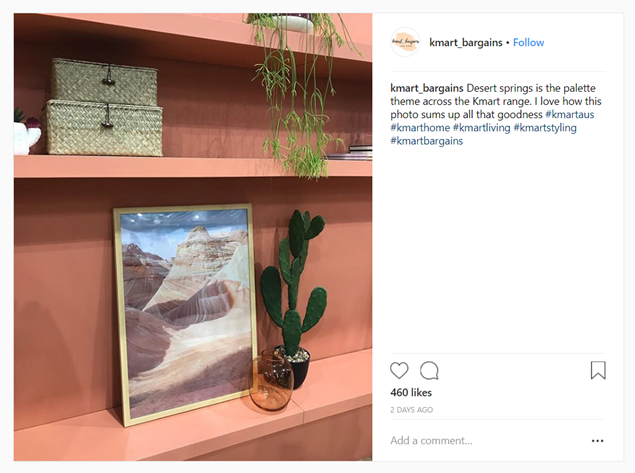Viewport: 635px width, 473px height.
Task: Follow the kmart_bargains account
Action: pos(528,43)
